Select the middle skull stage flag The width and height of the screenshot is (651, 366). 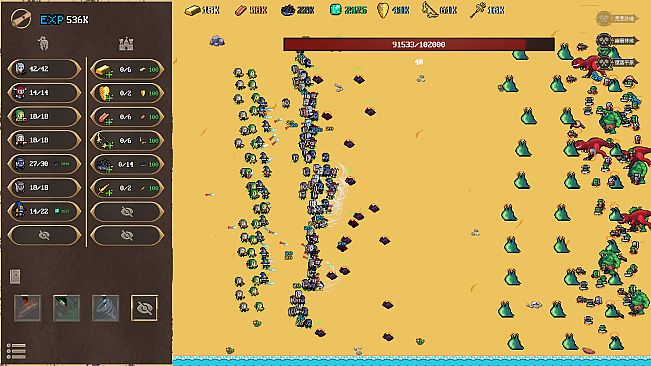click(x=617, y=41)
